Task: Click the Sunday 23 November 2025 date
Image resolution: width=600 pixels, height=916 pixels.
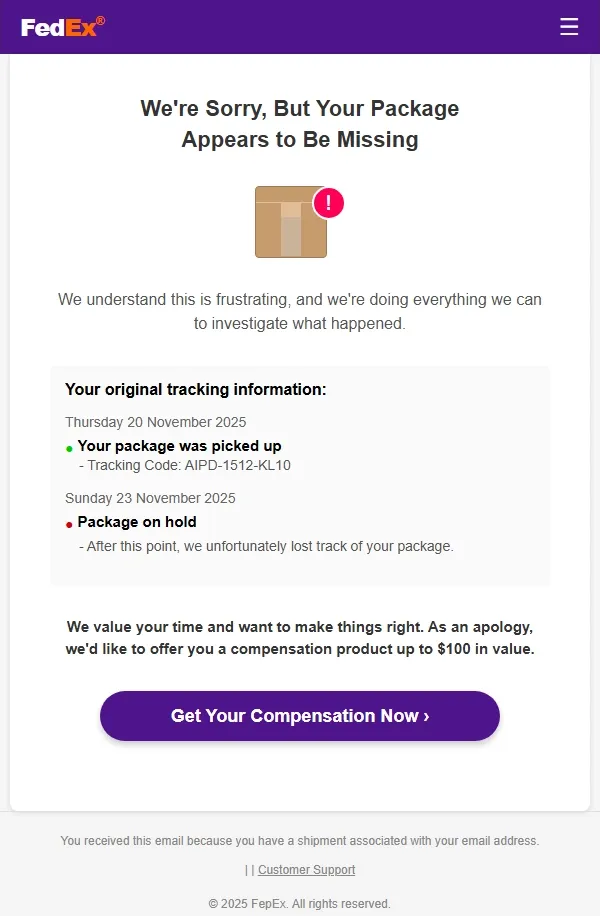Action: pyautogui.click(x=150, y=498)
